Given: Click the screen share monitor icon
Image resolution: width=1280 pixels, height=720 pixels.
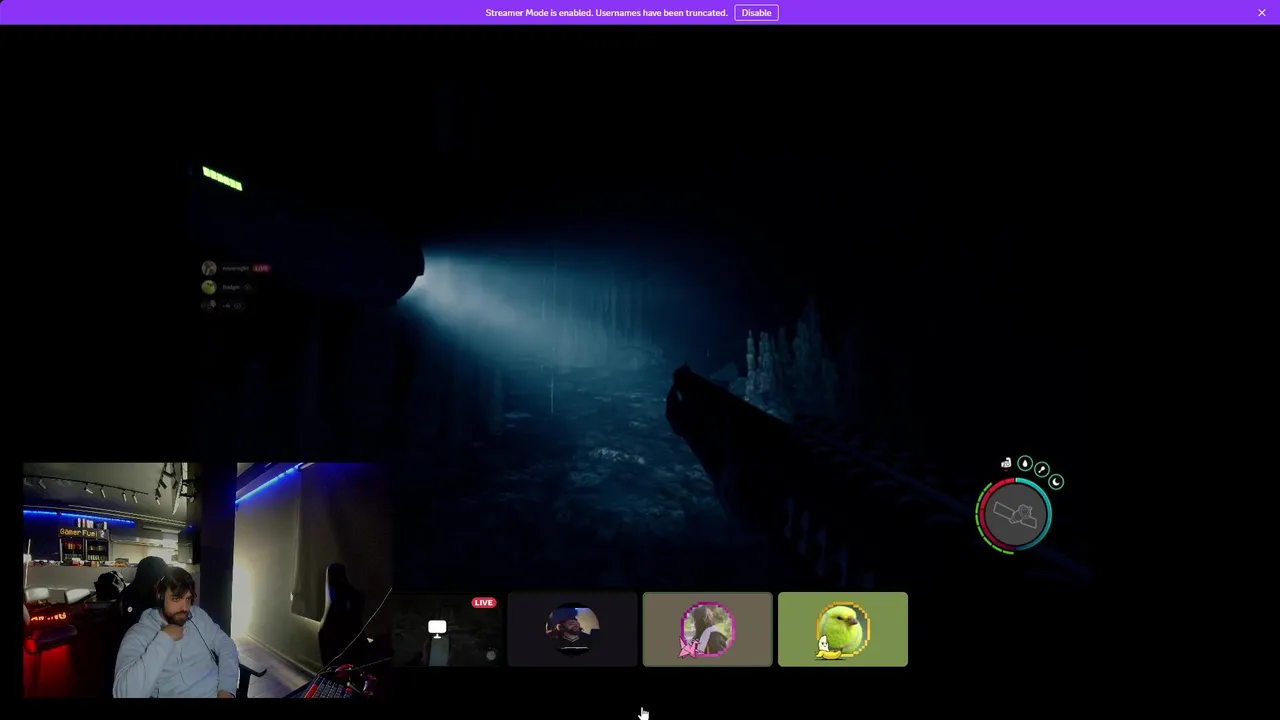Looking at the screenshot, I should click(437, 628).
